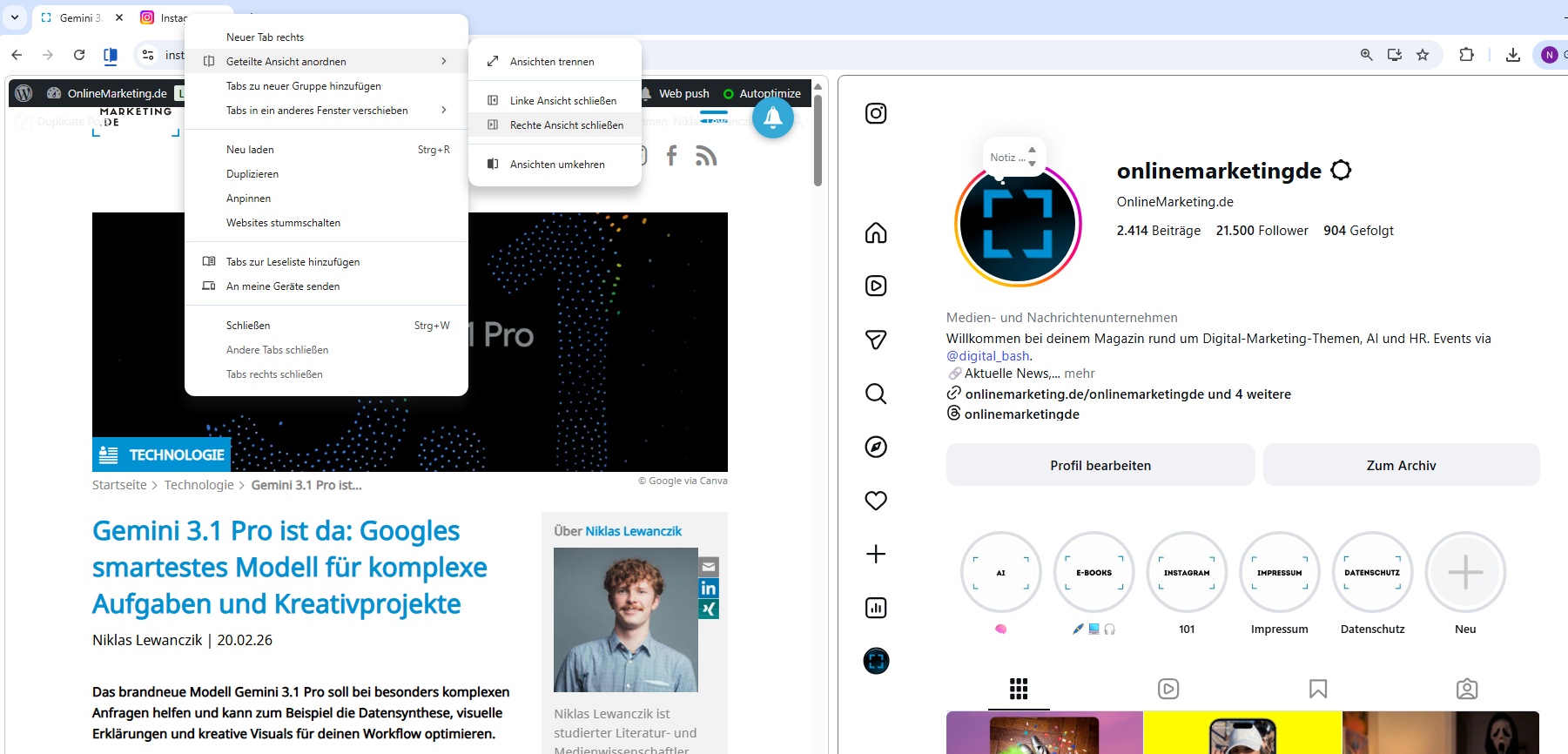Click the blue notification bell button

[x=772, y=118]
